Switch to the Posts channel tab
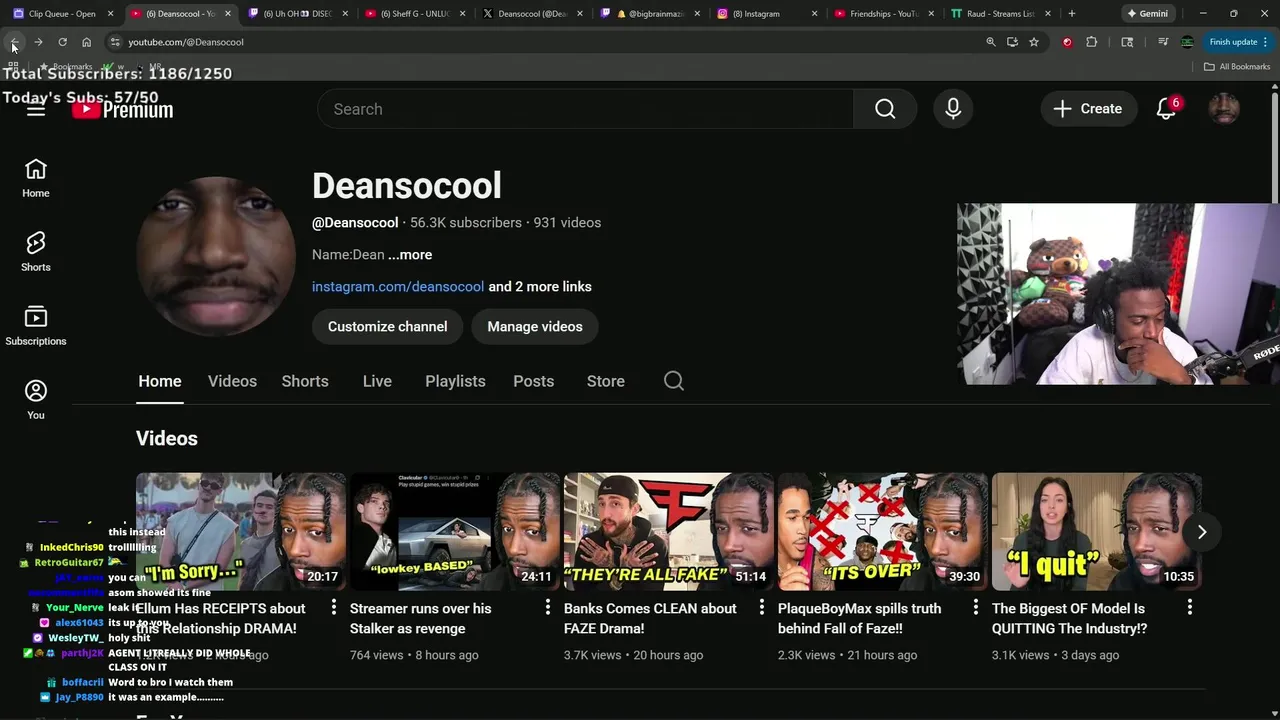 click(x=533, y=381)
